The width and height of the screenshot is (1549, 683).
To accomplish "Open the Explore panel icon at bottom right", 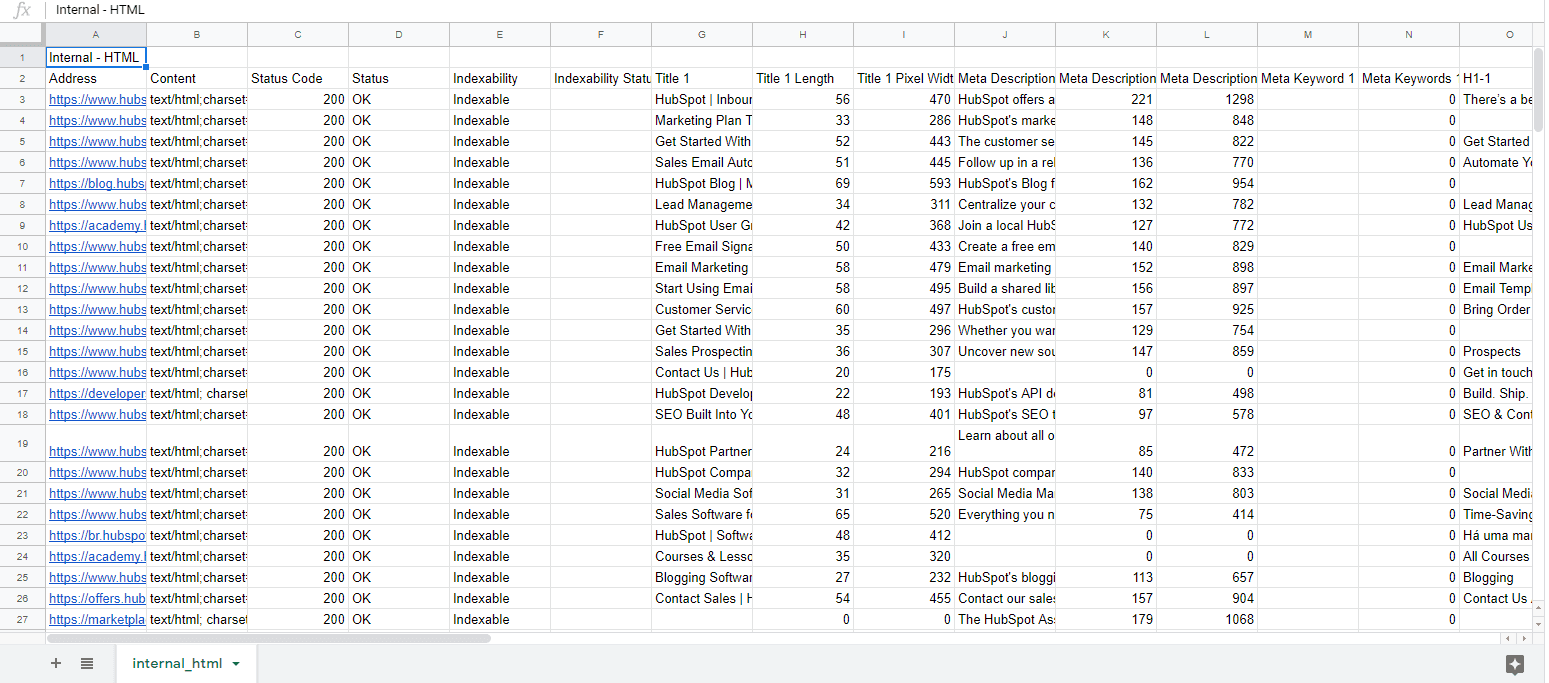I will click(1516, 663).
